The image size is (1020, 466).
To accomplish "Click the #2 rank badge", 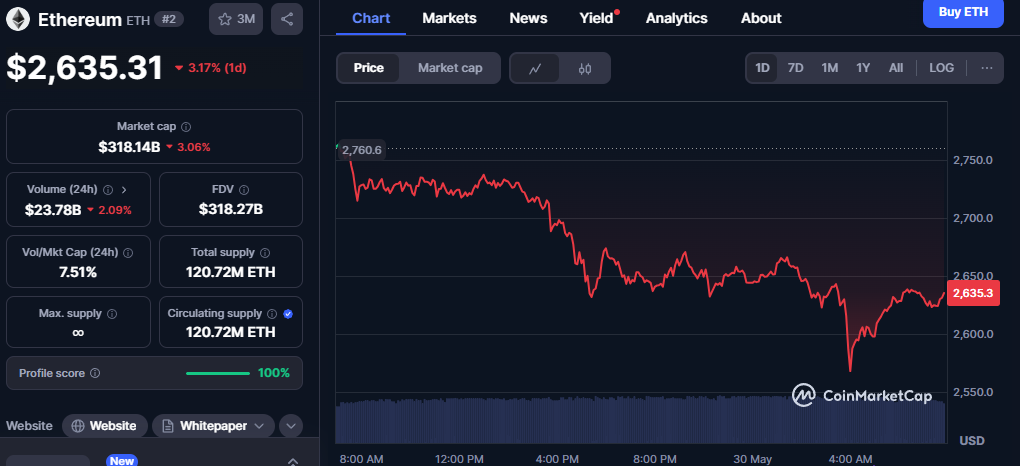I will [169, 20].
